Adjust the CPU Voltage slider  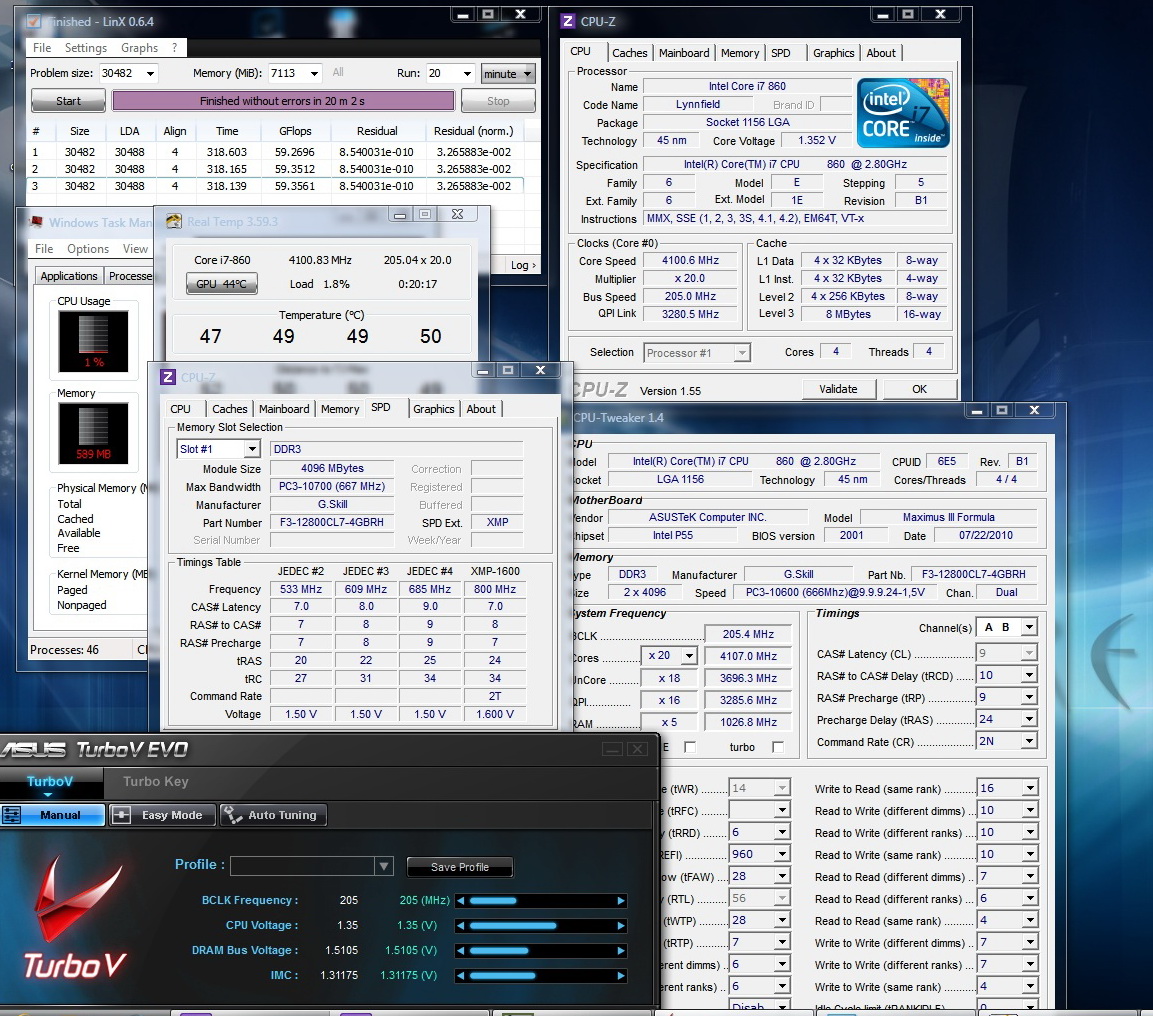(540, 926)
